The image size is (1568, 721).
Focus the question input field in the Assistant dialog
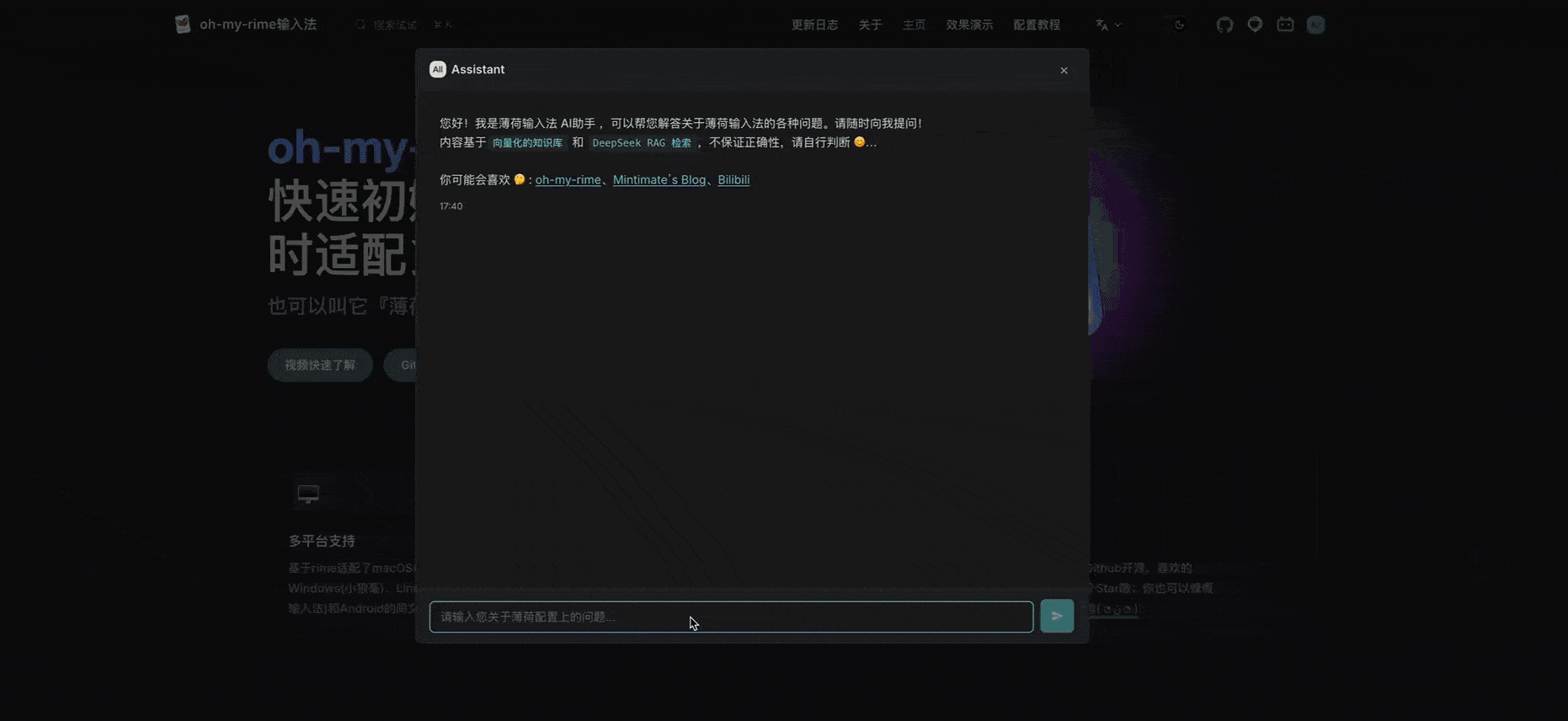coord(731,617)
